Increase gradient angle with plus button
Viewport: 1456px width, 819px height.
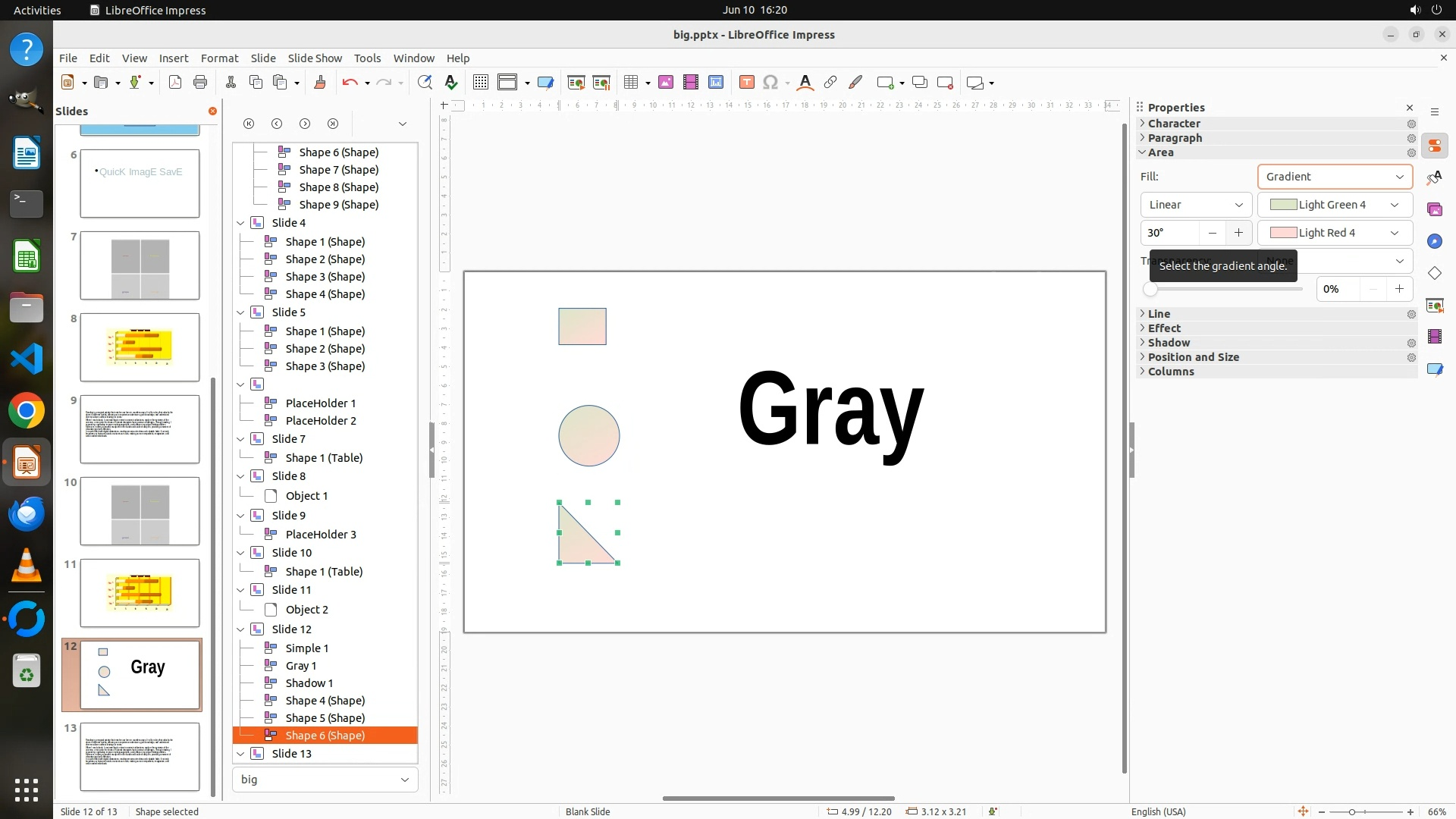[x=1238, y=233]
